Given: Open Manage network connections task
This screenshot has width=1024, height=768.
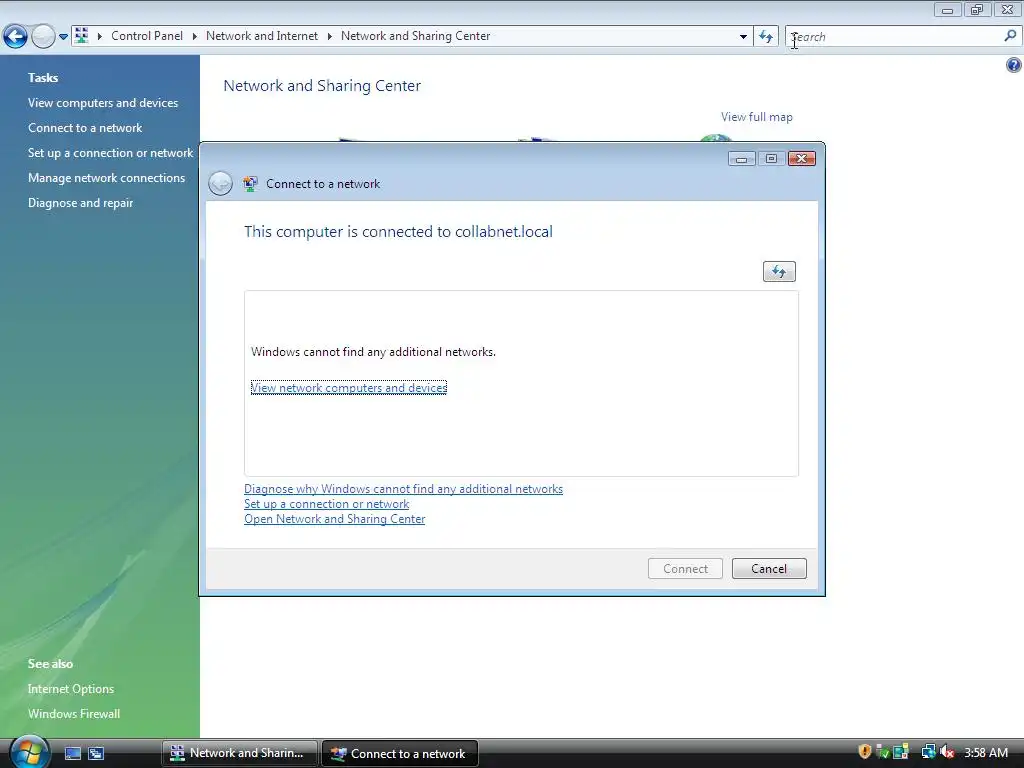Looking at the screenshot, I should (x=106, y=178).
